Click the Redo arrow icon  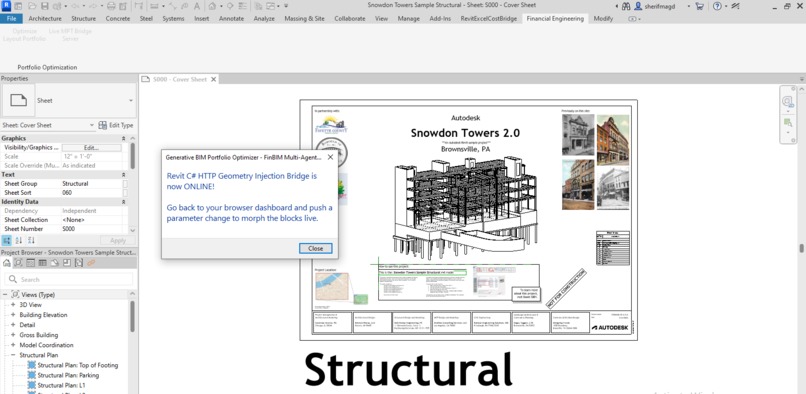[x=93, y=6]
